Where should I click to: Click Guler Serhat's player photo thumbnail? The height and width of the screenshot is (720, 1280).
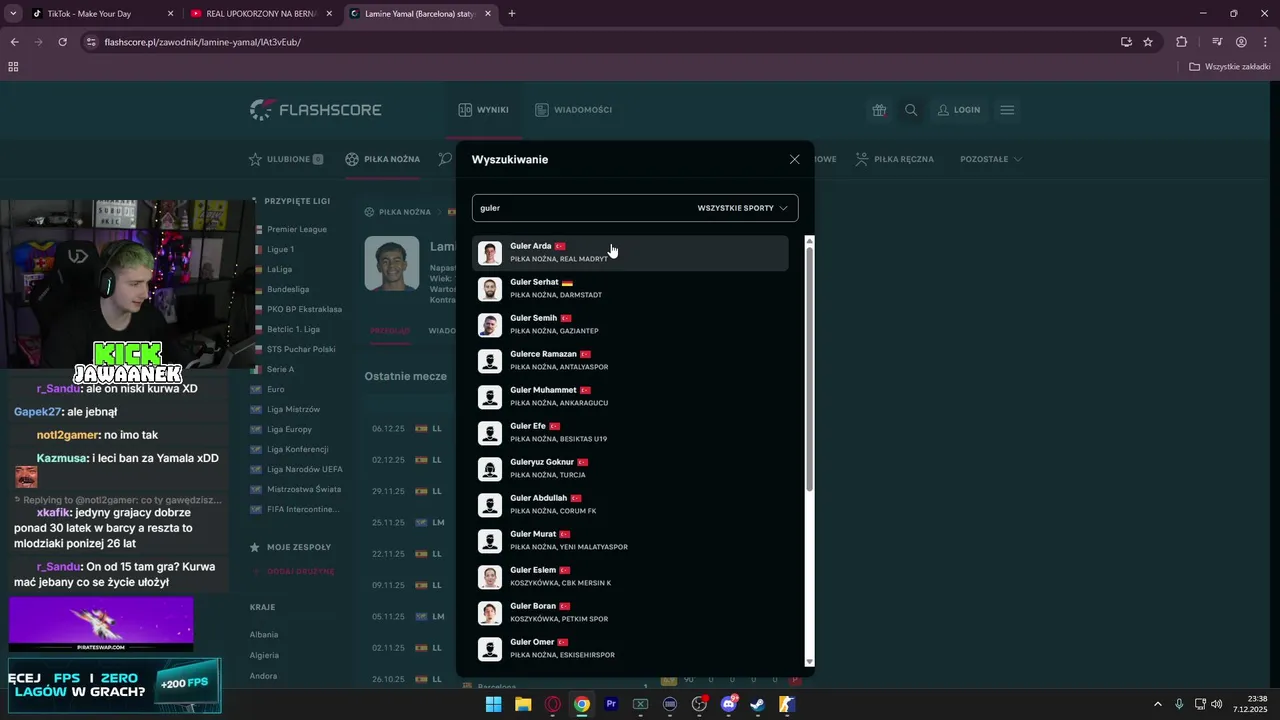click(x=490, y=289)
